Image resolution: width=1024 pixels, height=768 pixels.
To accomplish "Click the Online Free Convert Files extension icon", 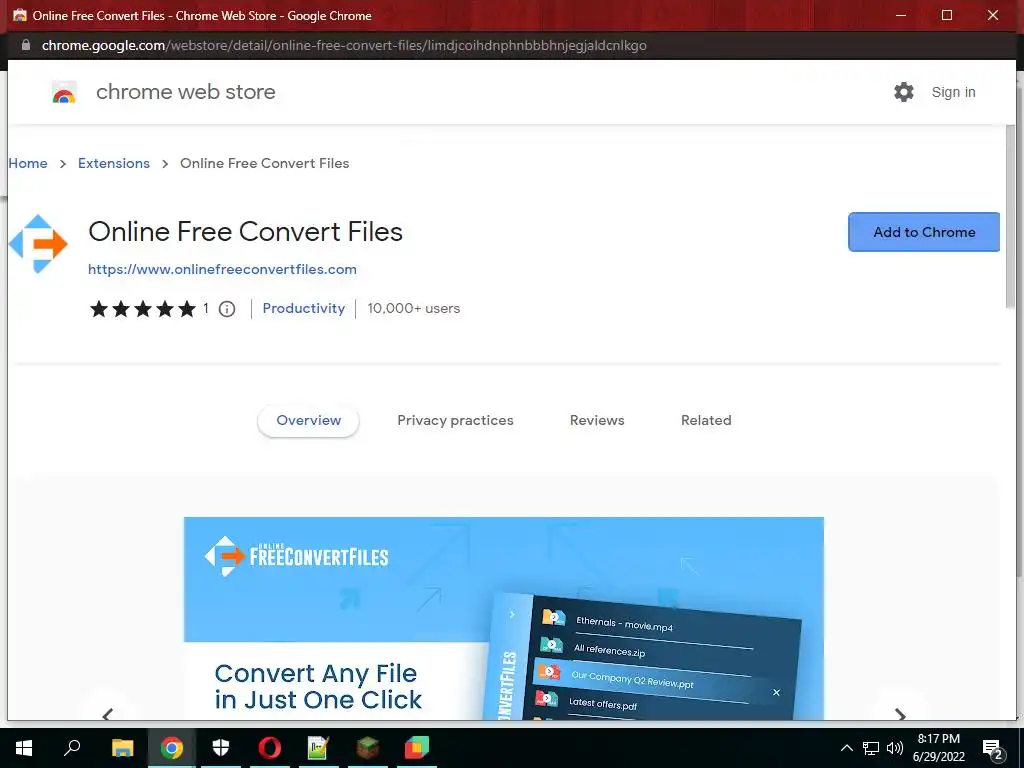I will coord(38,244).
